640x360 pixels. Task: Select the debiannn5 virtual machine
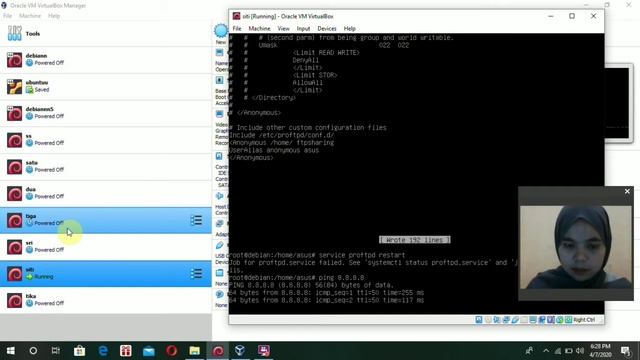106,113
